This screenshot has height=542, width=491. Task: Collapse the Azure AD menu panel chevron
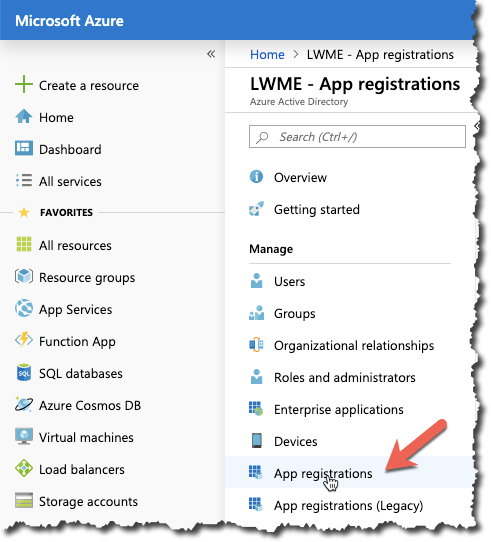477,125
